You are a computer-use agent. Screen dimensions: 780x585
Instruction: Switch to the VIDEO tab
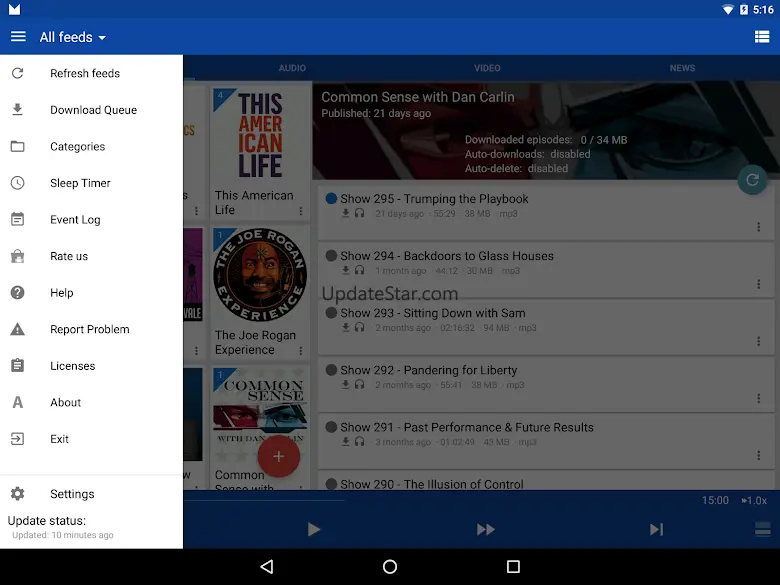(x=487, y=68)
